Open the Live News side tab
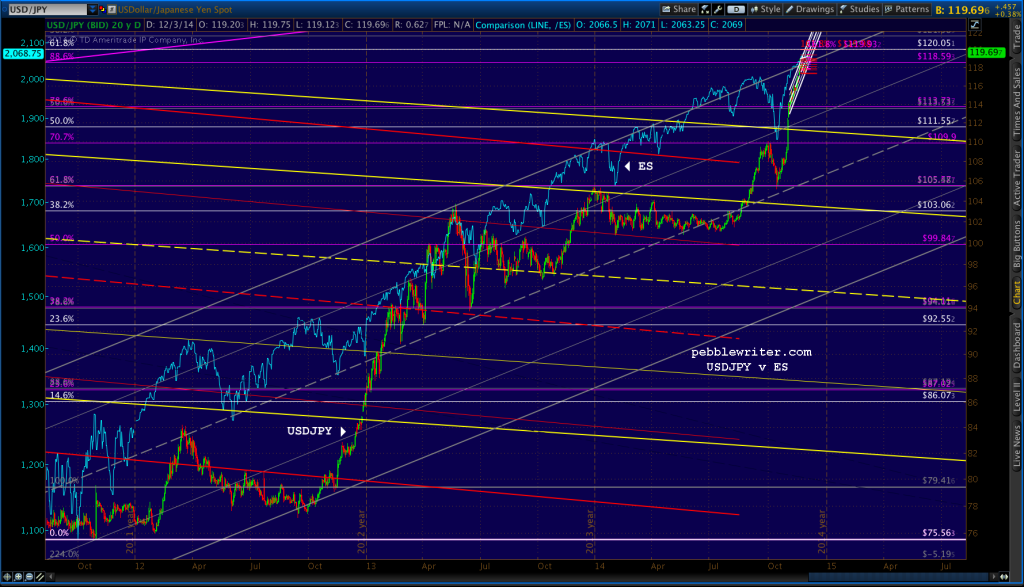Image resolution: width=1024 pixels, height=587 pixels. (1017, 445)
